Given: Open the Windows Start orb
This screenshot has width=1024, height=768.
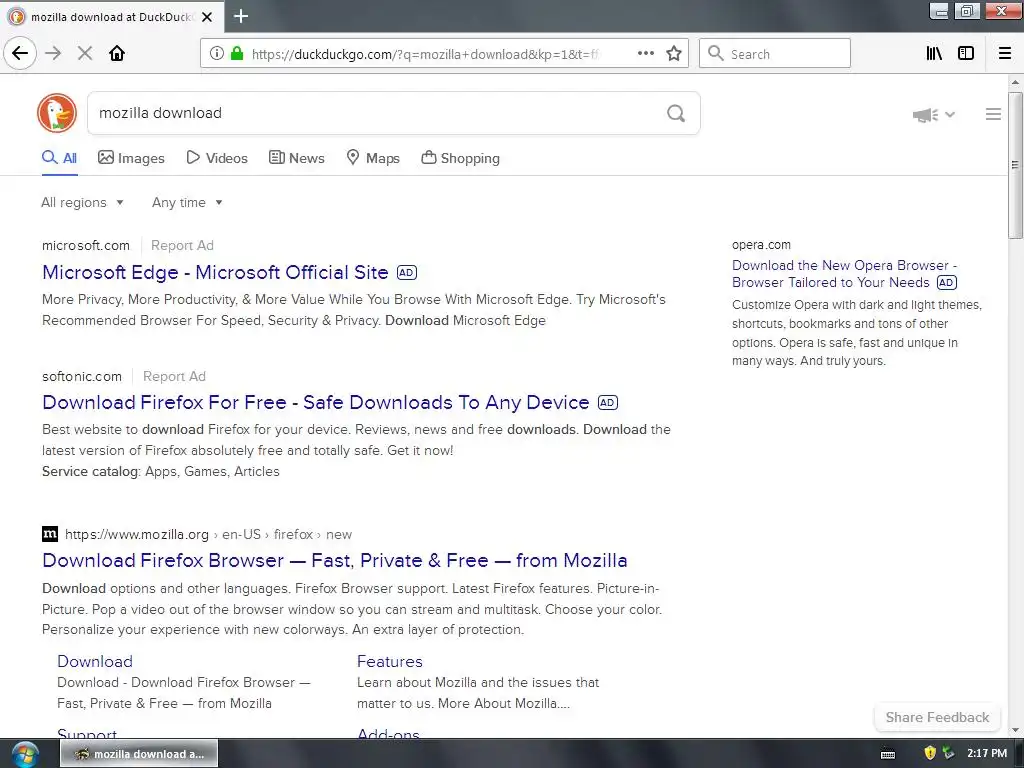Looking at the screenshot, I should tap(25, 754).
